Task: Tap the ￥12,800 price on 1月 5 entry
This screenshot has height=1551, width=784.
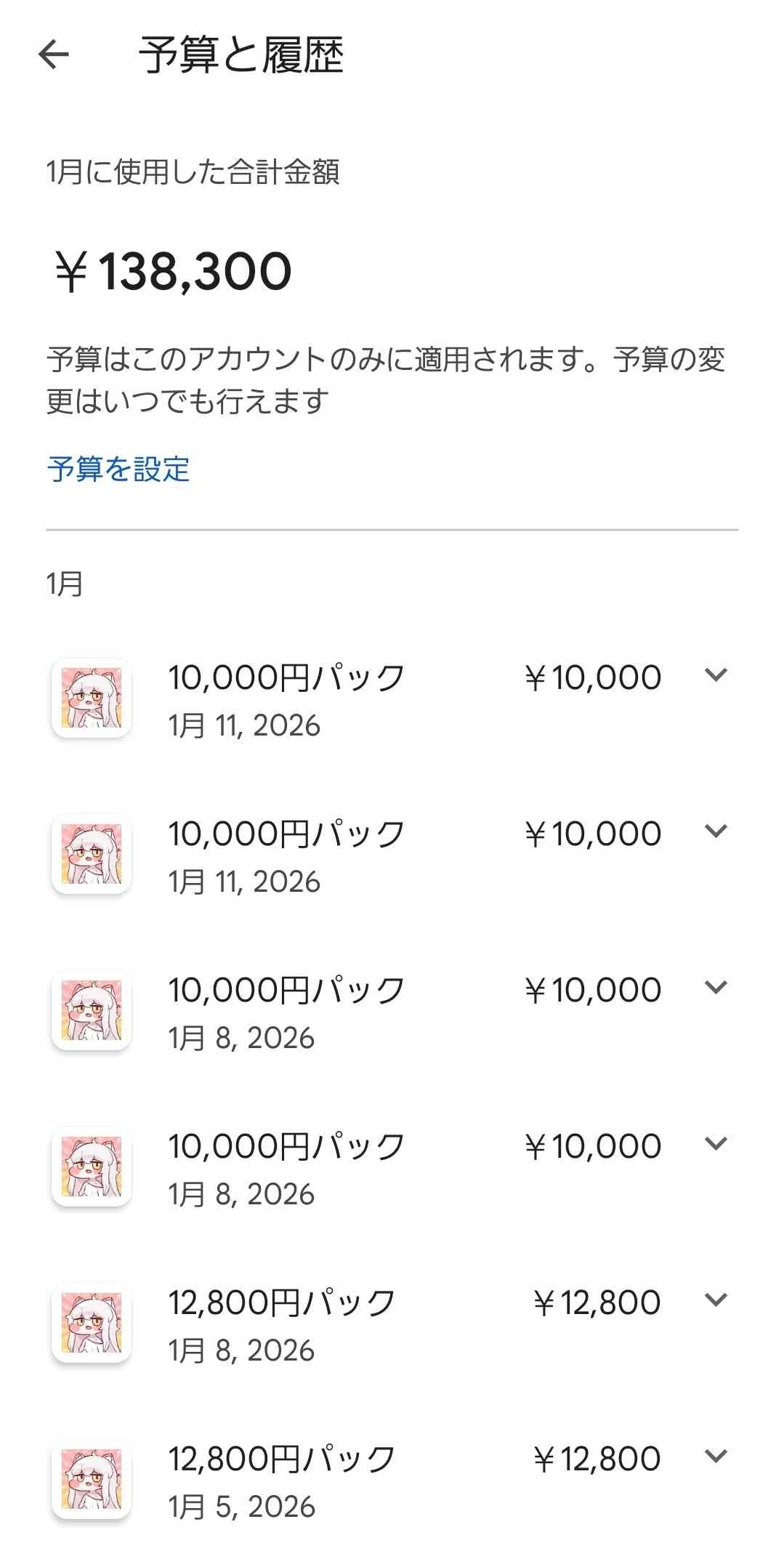Action: [597, 1459]
